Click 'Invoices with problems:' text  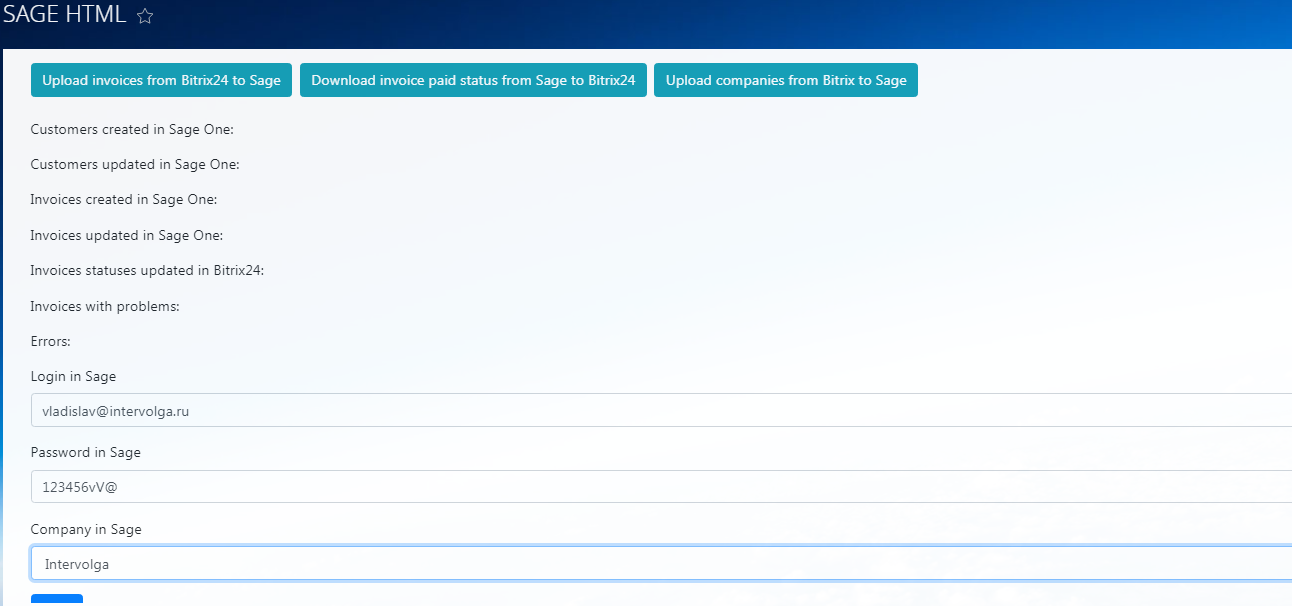(105, 306)
